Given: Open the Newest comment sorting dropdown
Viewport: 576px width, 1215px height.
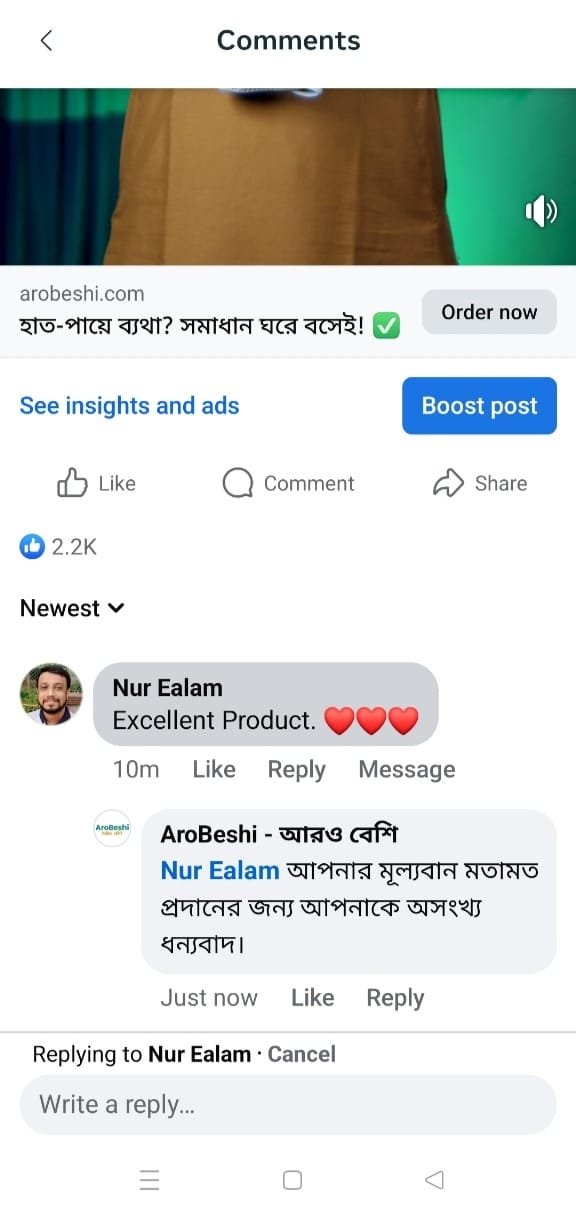Looking at the screenshot, I should click(60, 607).
